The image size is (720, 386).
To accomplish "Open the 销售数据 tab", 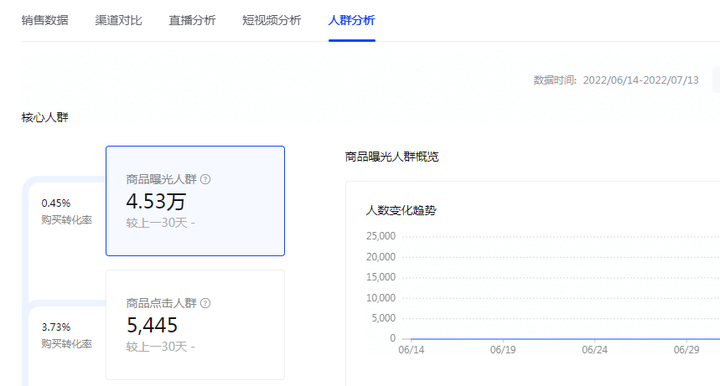I will pyautogui.click(x=45, y=20).
